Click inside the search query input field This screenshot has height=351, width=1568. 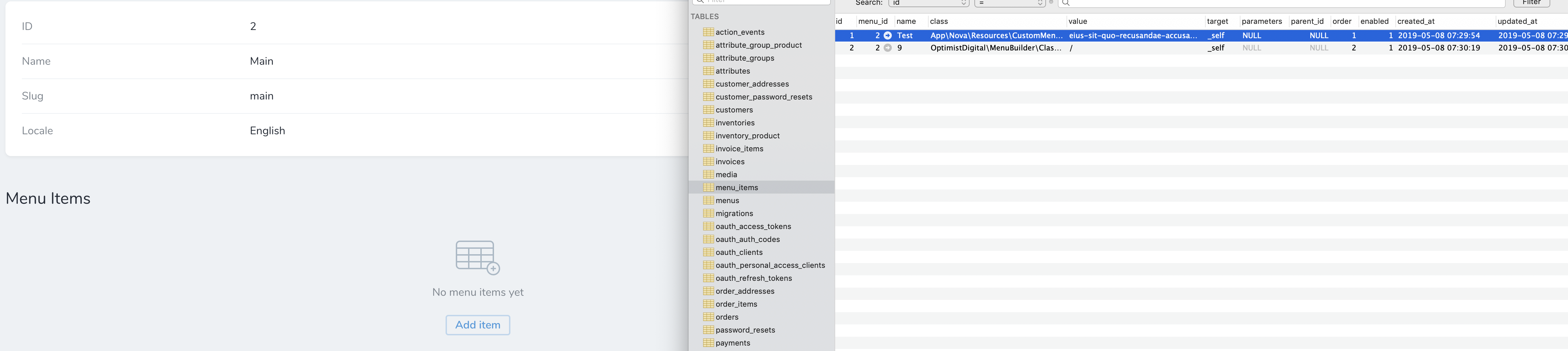(1278, 3)
